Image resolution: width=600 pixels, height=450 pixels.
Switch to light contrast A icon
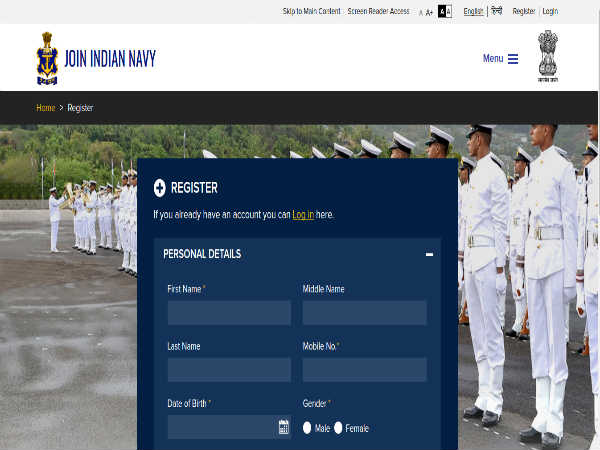pos(449,11)
